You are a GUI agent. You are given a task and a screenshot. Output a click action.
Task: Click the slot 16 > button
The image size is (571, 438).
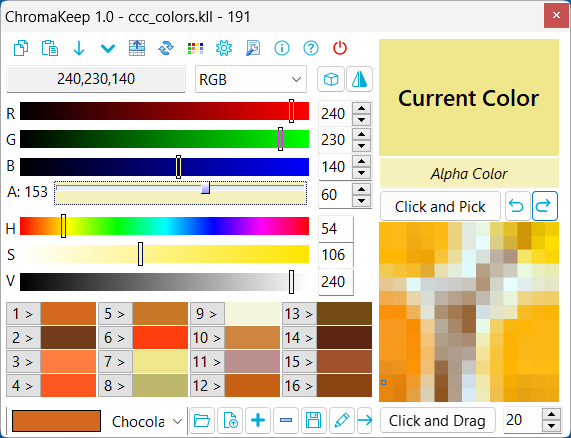pos(299,386)
